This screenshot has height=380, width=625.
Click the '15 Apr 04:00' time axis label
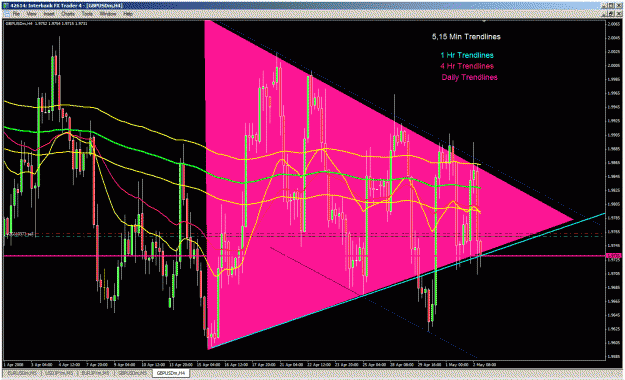[208, 364]
